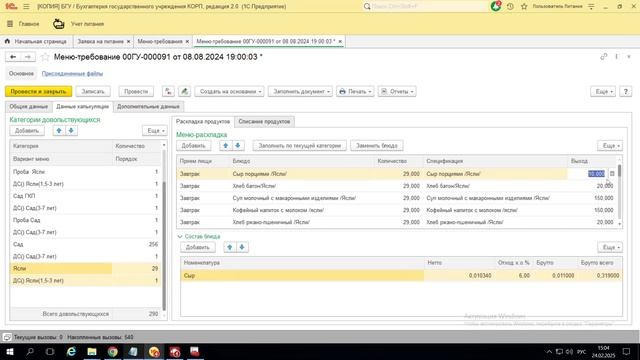Viewport: 640px width, 360px height.
Task: Open the top toolbar Еще dropdown
Action: click(x=603, y=91)
